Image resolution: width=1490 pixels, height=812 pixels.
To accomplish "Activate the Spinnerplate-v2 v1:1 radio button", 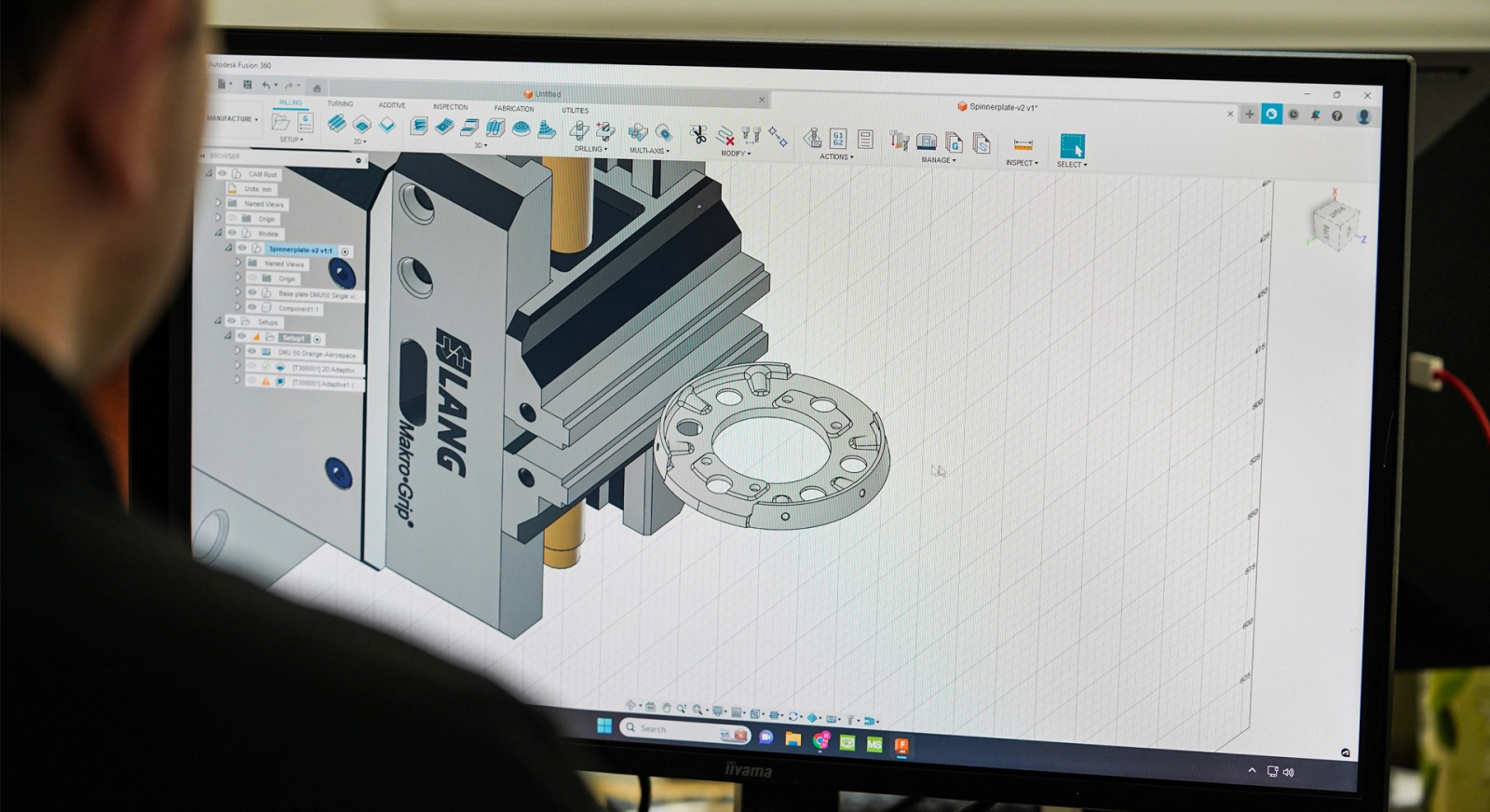I will [x=345, y=251].
